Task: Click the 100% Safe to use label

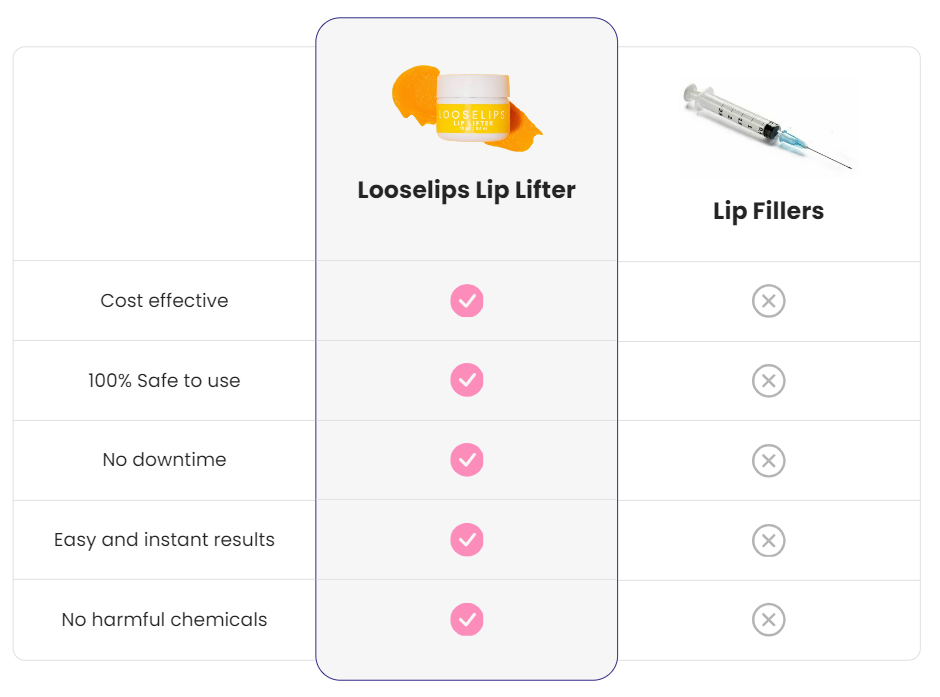Action: (x=164, y=380)
